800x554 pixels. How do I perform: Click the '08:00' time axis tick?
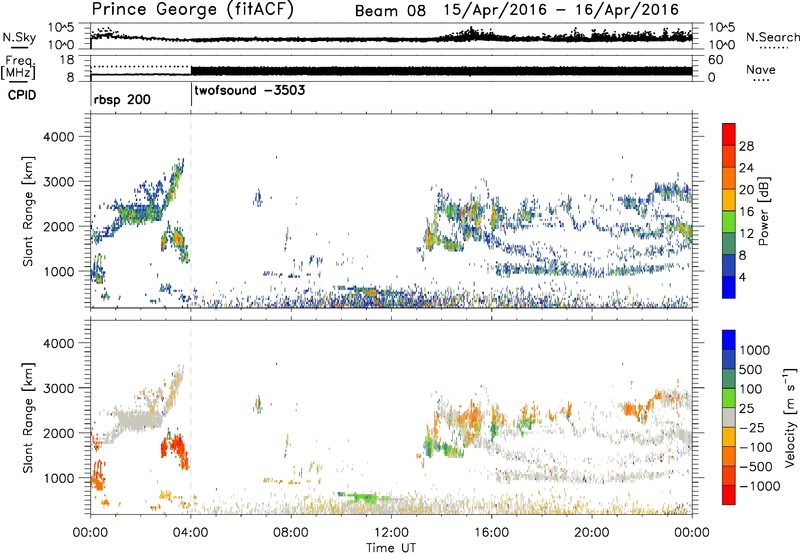point(291,533)
